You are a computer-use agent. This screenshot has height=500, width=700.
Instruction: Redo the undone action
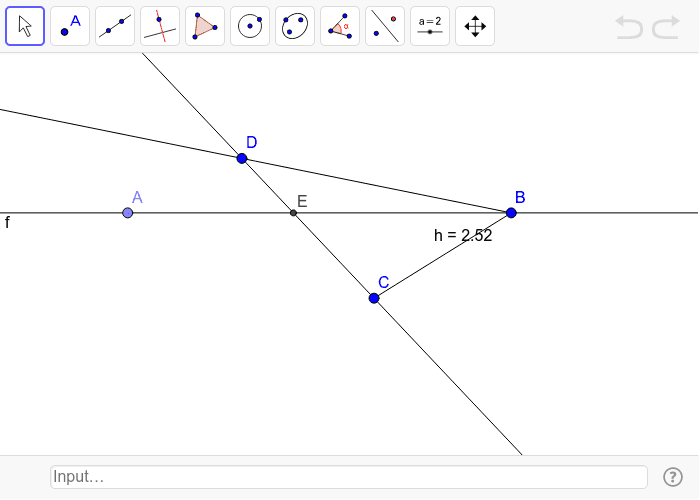pos(666,27)
